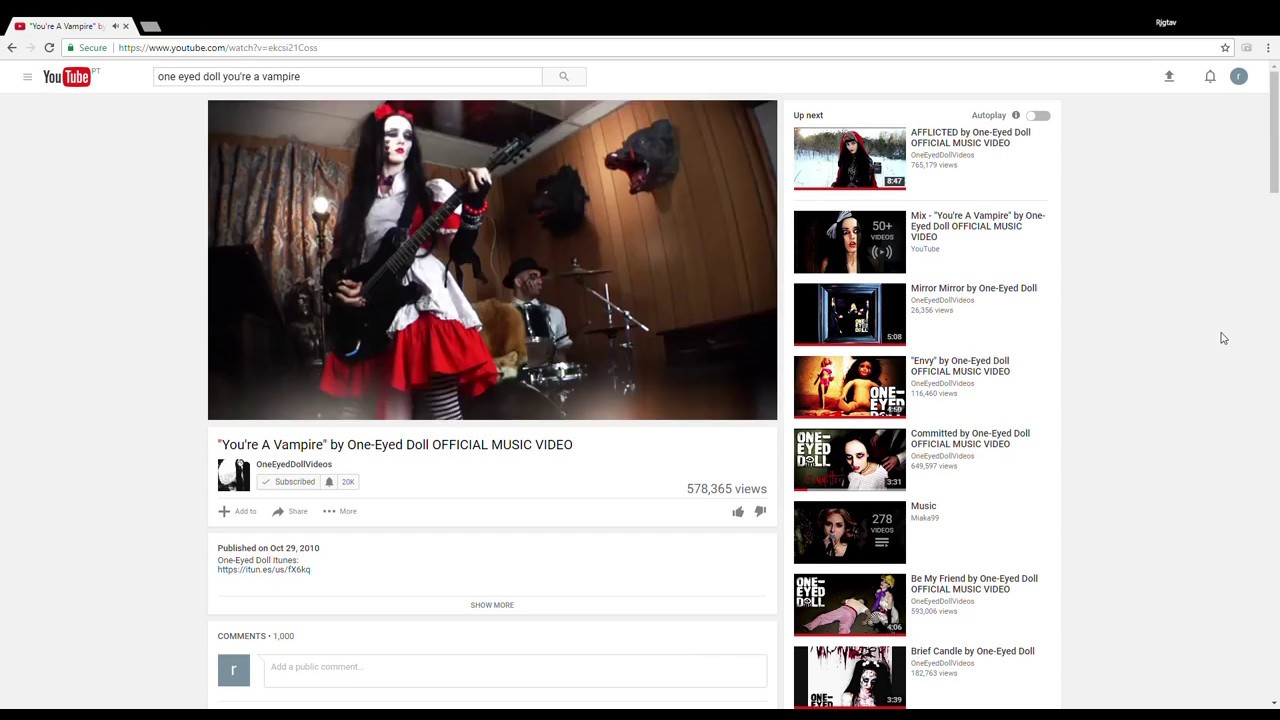Toggle the subscription notification bell icon
Viewport: 1280px width, 720px height.
[329, 482]
